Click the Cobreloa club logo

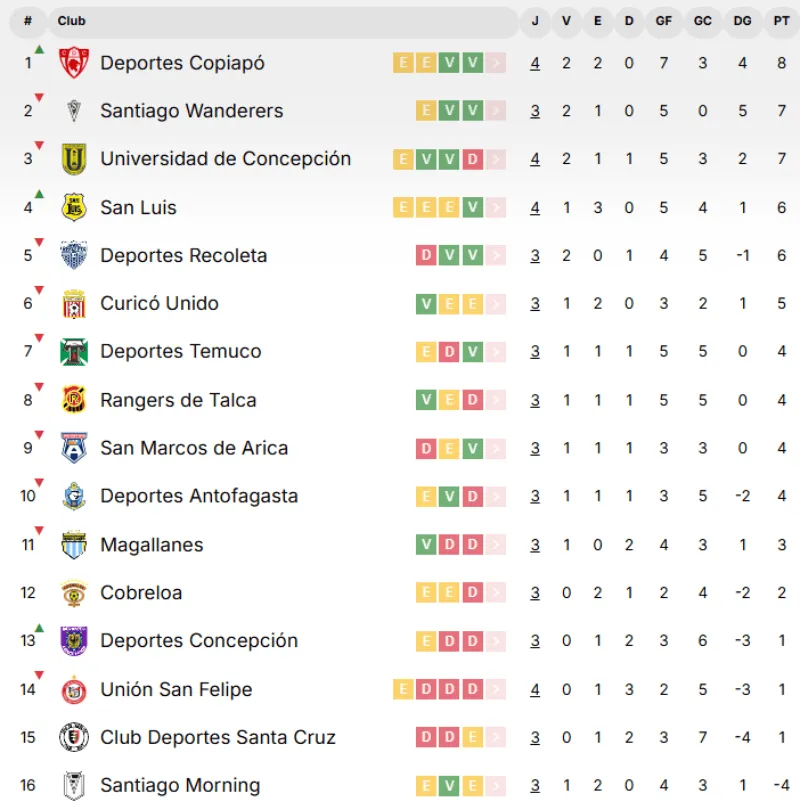(74, 593)
